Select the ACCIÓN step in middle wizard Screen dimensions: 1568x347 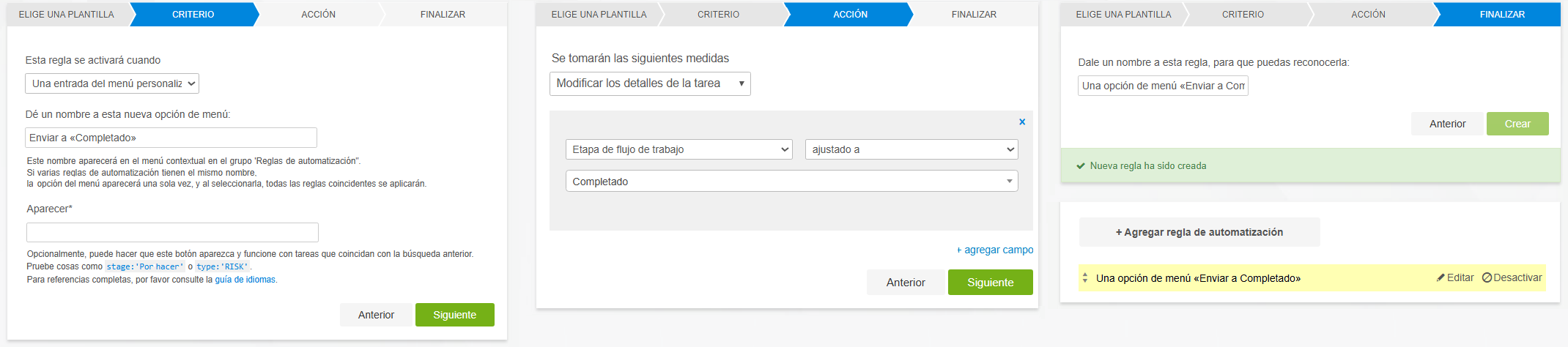tap(850, 15)
